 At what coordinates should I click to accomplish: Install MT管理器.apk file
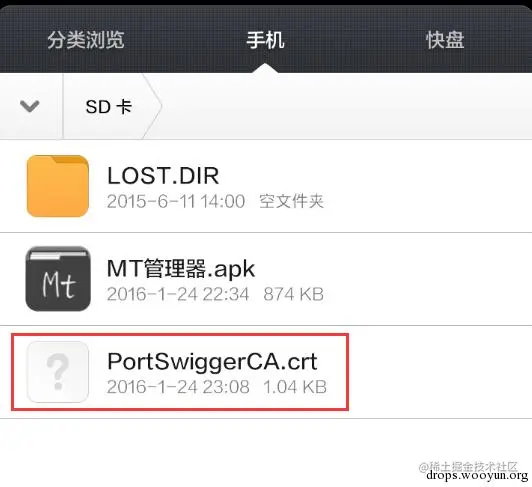click(x=180, y=269)
